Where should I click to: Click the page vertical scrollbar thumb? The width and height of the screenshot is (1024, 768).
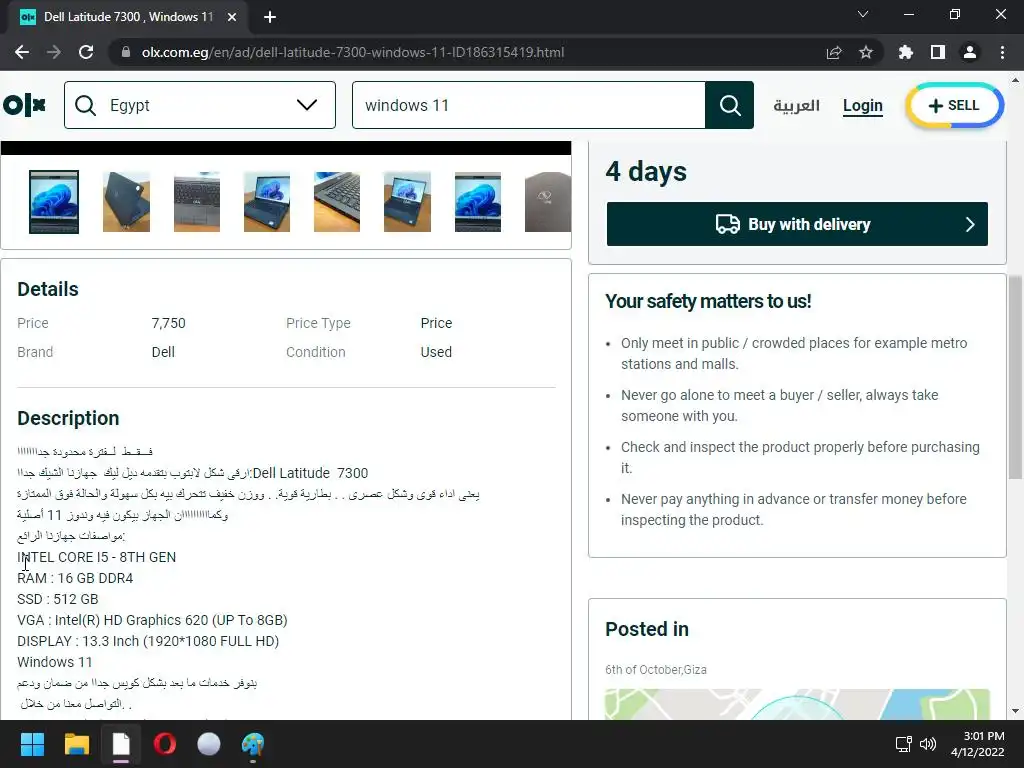[x=1015, y=377]
